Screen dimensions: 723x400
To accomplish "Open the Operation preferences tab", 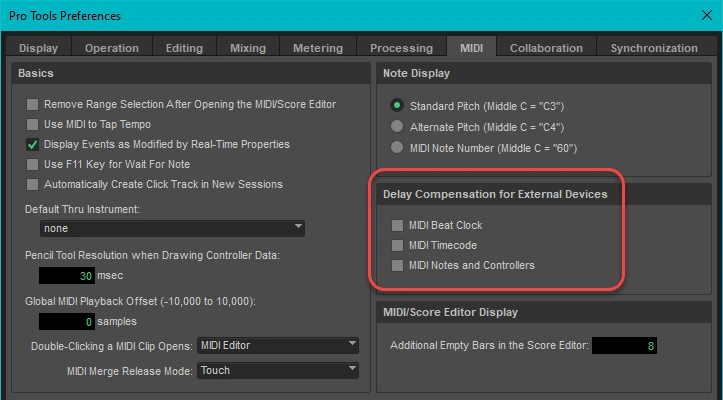I will click(x=111, y=48).
